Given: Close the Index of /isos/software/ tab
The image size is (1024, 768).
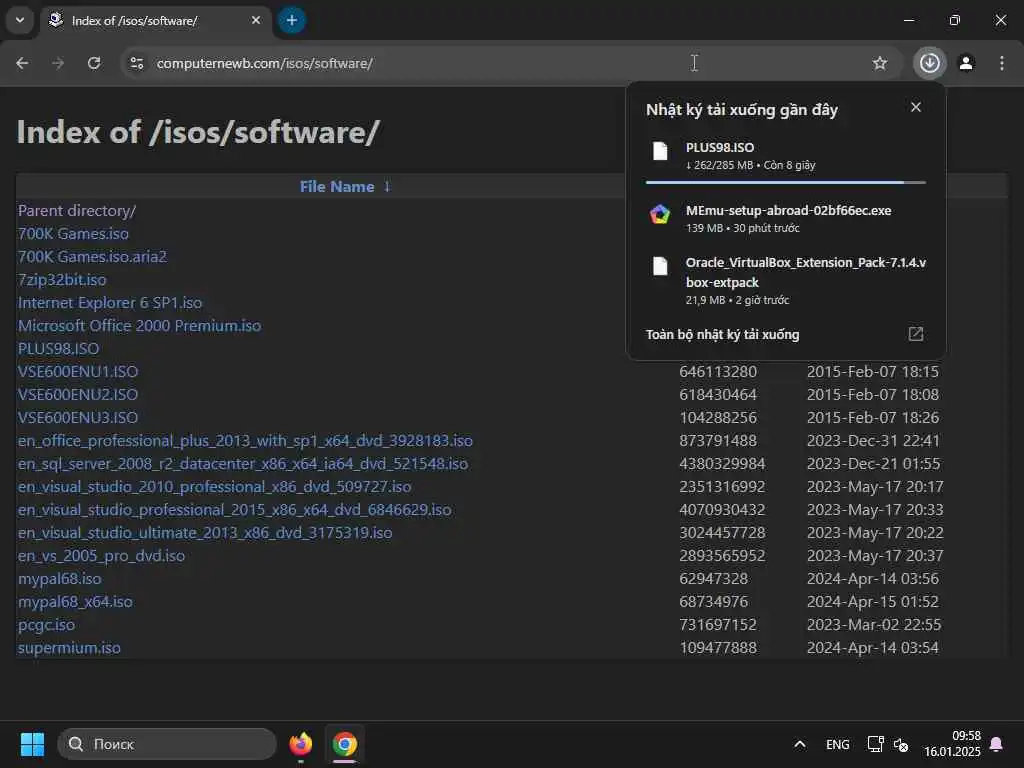Looking at the screenshot, I should click(256, 20).
